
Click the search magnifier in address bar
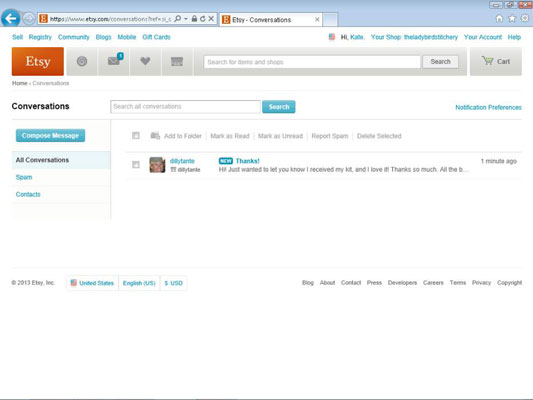177,19
